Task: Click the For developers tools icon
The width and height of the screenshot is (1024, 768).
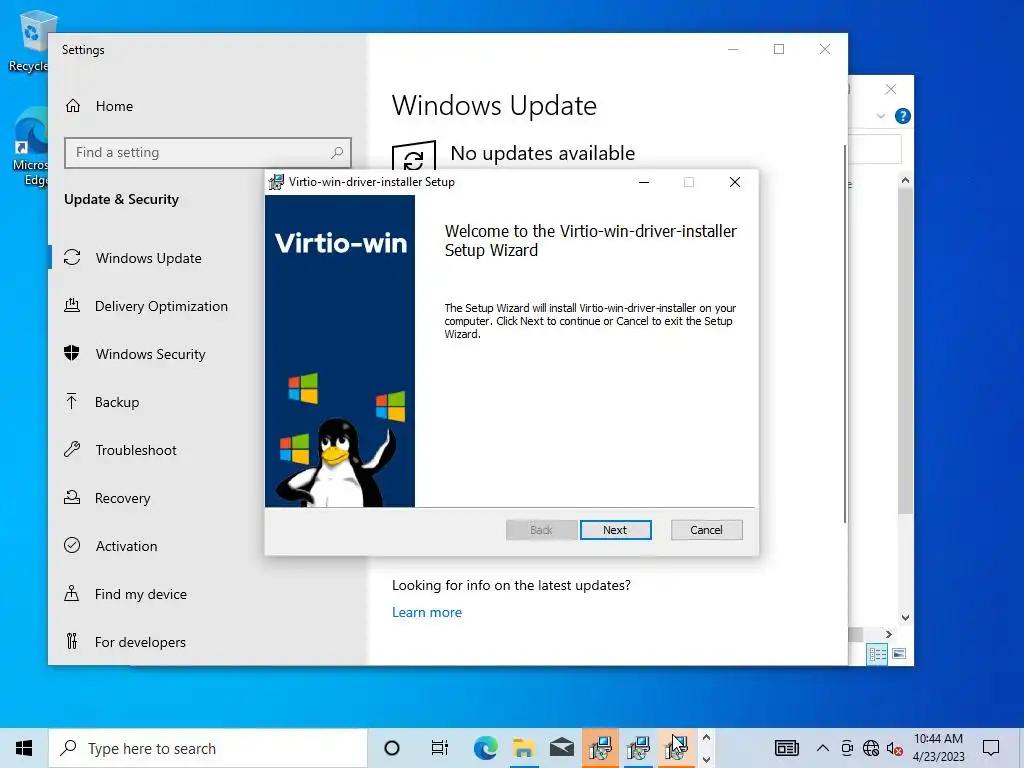Action: pos(72,641)
